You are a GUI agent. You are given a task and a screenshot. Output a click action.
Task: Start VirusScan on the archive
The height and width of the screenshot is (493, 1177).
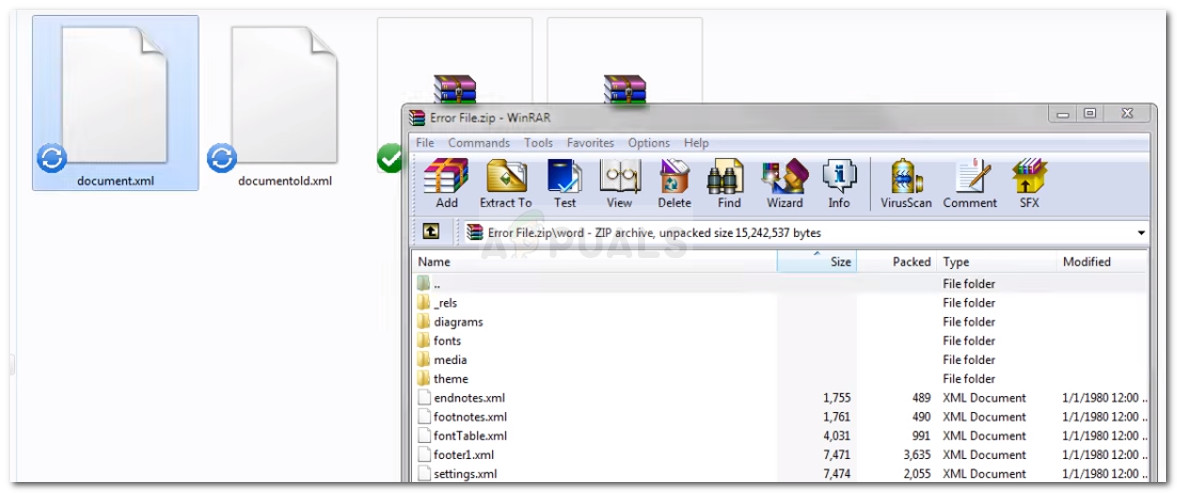tap(906, 183)
